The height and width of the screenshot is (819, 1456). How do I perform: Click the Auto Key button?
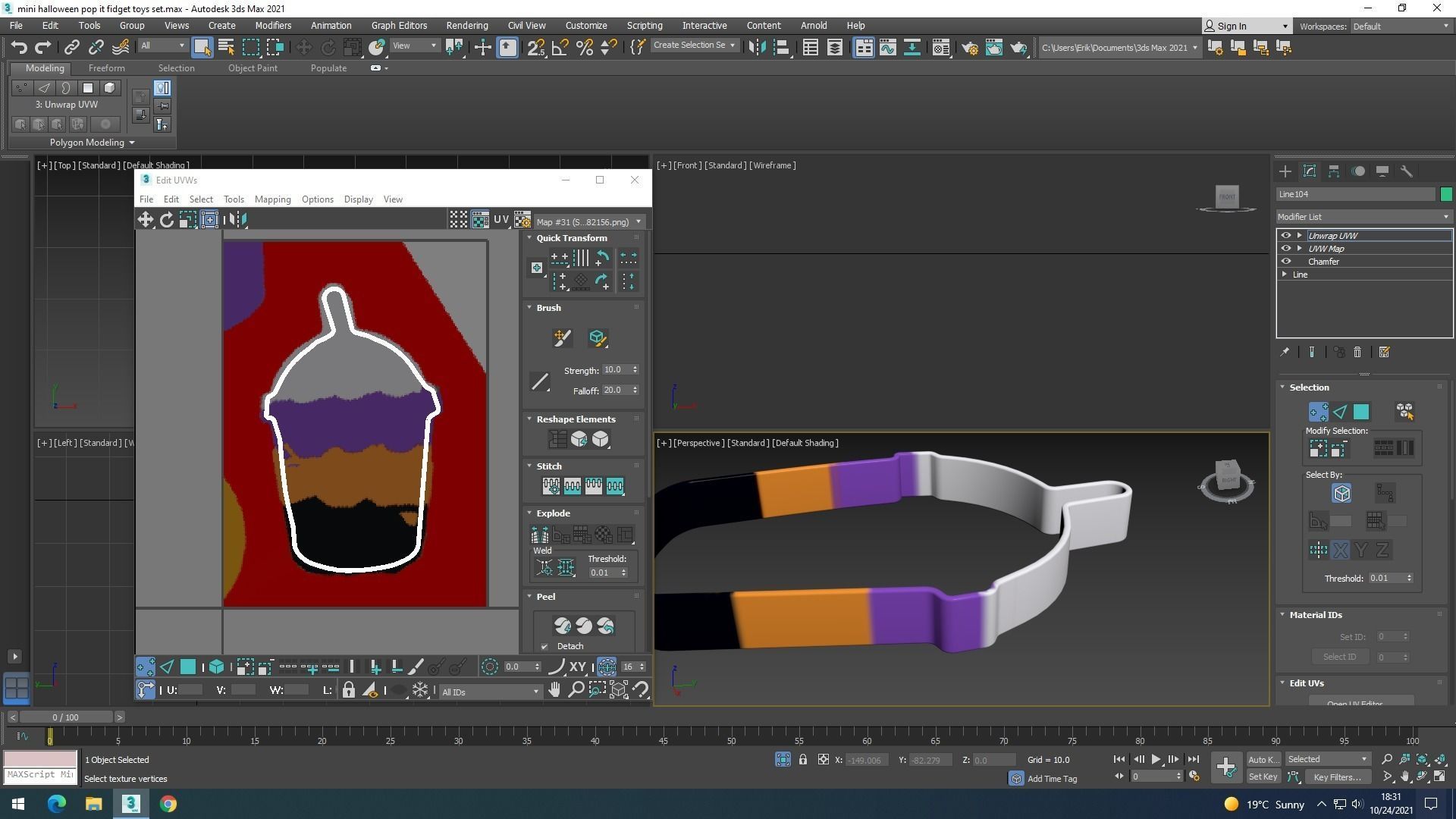point(1263,759)
